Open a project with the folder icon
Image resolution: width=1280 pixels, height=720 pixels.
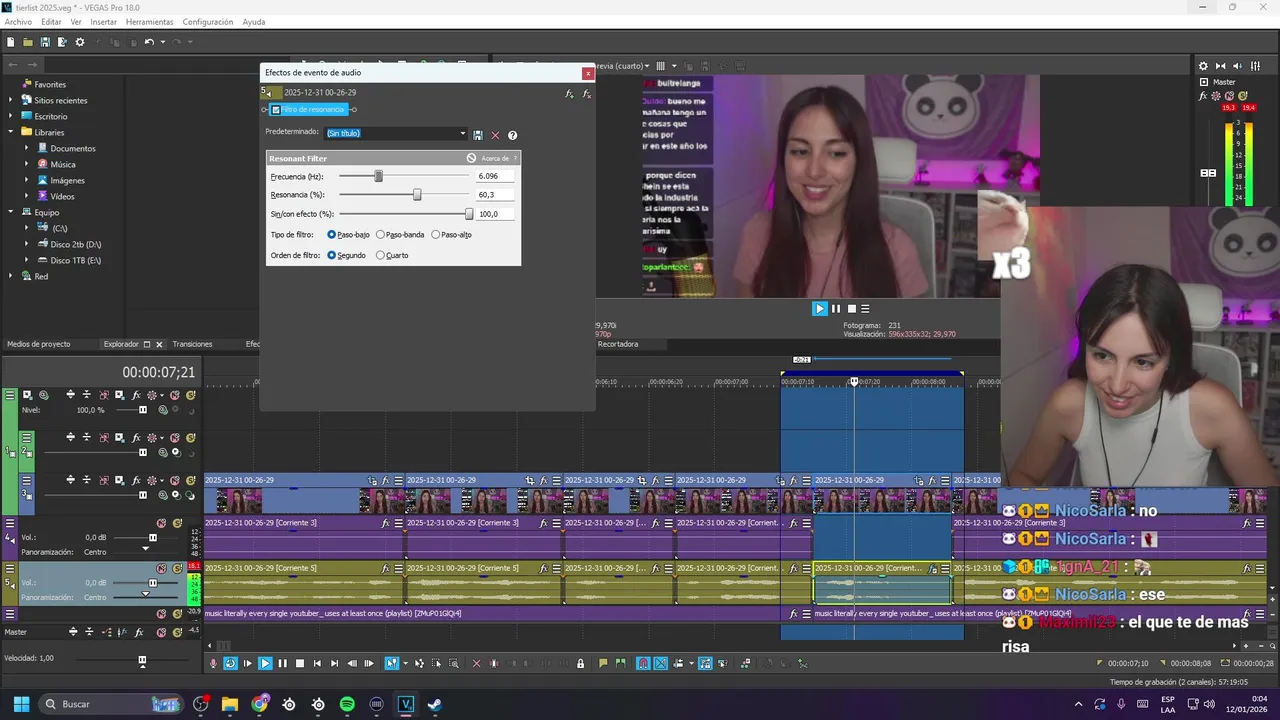click(x=28, y=42)
